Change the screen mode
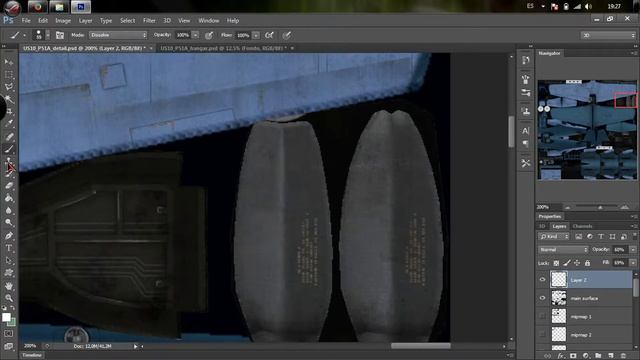Screen dimensions: 640x360 (9, 346)
